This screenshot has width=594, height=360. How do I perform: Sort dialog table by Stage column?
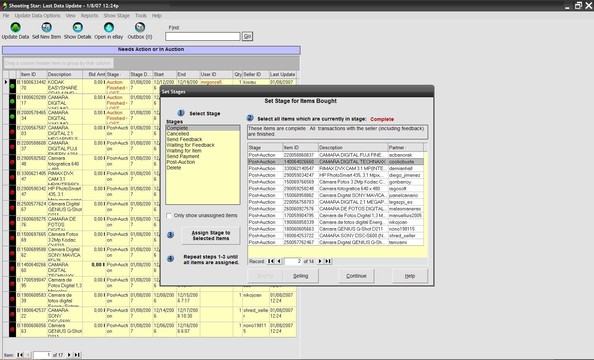click(x=265, y=147)
